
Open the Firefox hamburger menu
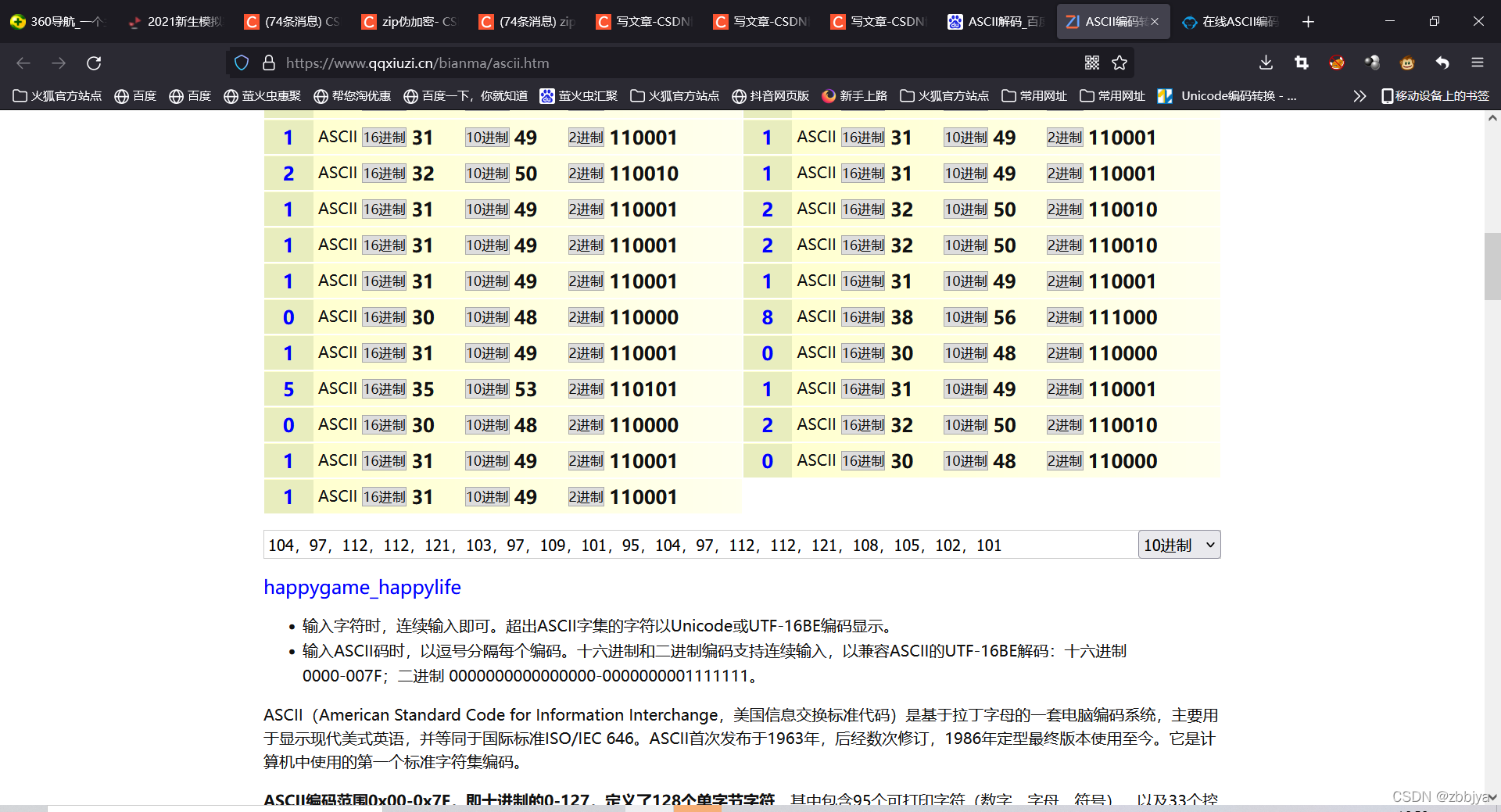[x=1478, y=63]
